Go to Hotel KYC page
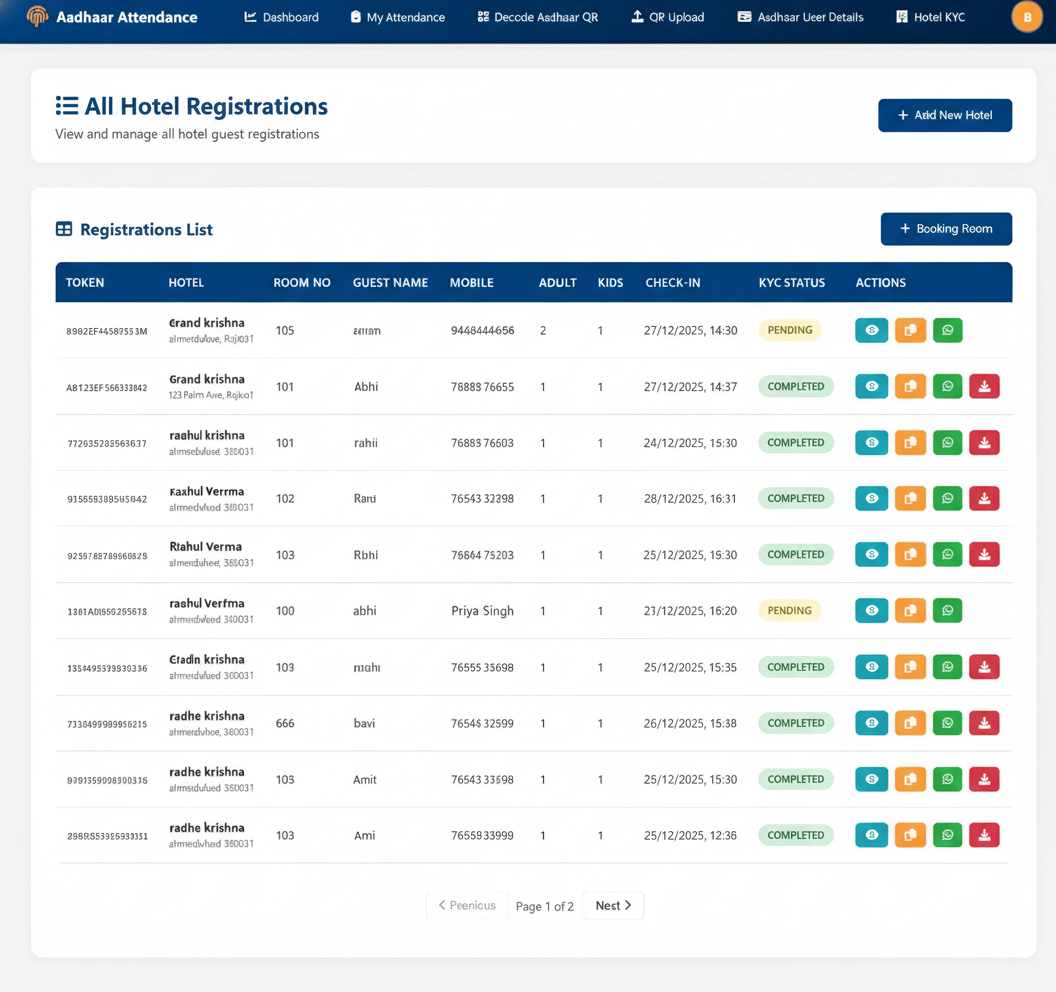The height and width of the screenshot is (992, 1056). [930, 17]
